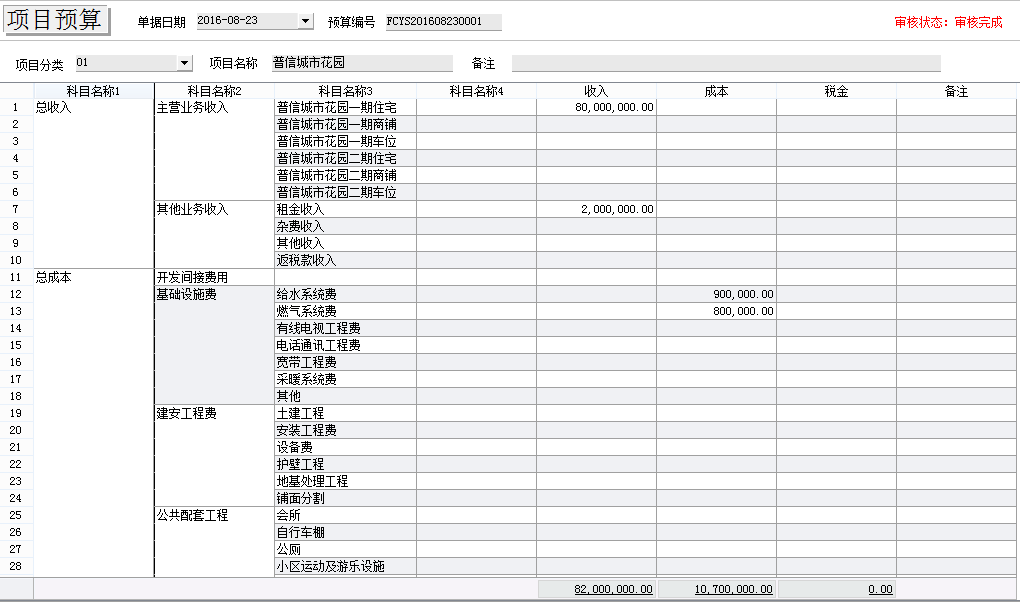Select the 普信城市花园一期商铺 cell
1020x606 pixels.
pos(345,124)
